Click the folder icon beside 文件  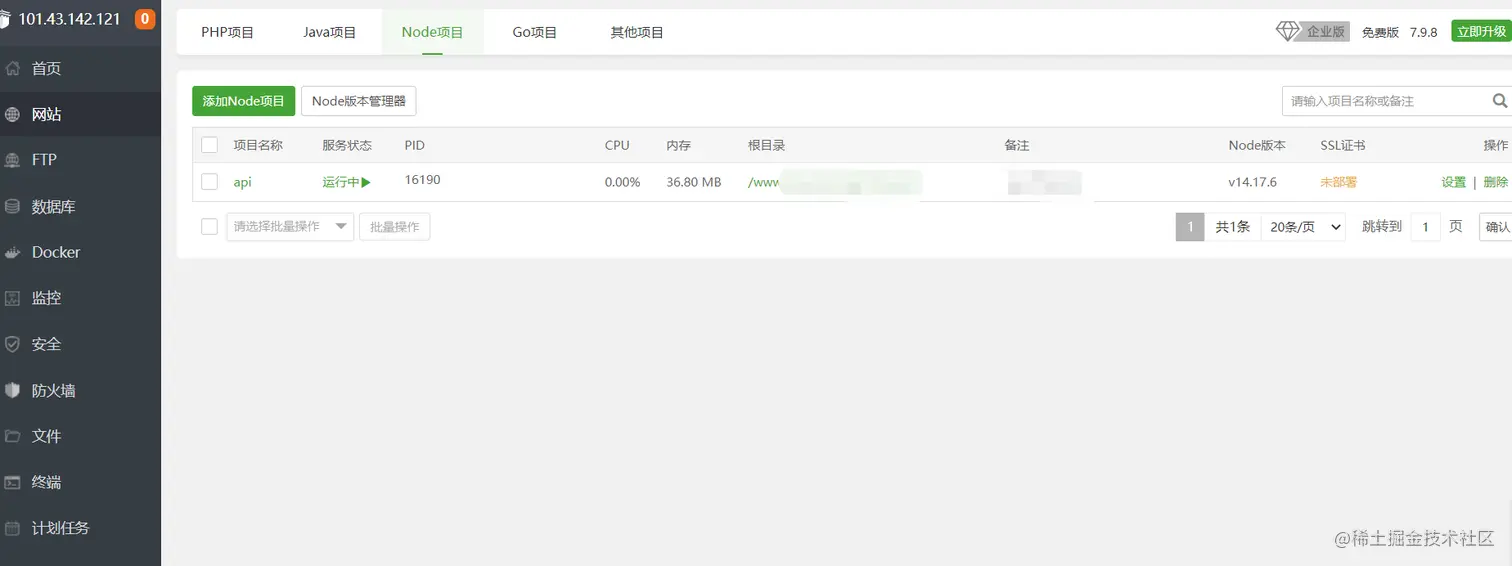(x=13, y=436)
